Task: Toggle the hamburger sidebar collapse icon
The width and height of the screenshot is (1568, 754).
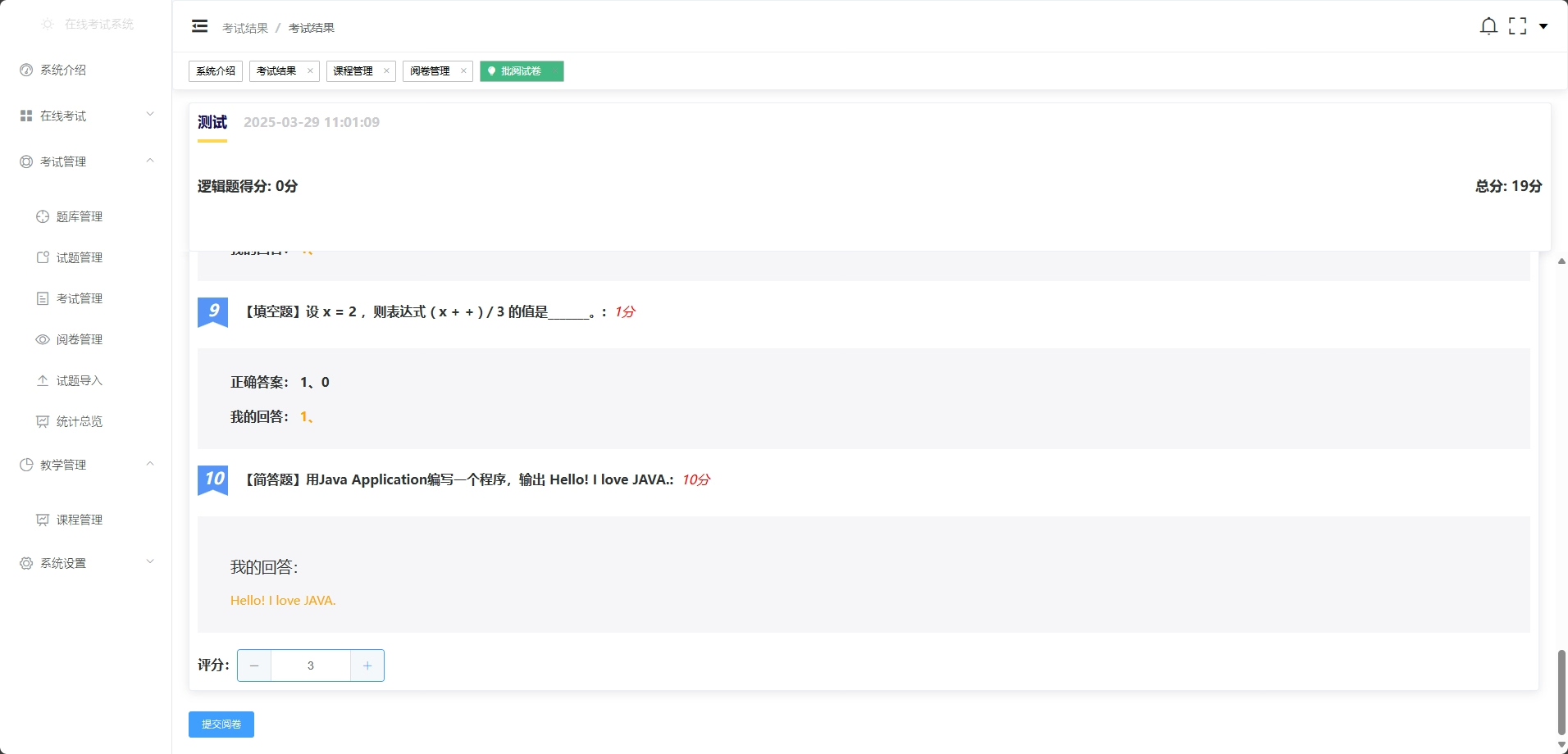Action: [x=199, y=26]
